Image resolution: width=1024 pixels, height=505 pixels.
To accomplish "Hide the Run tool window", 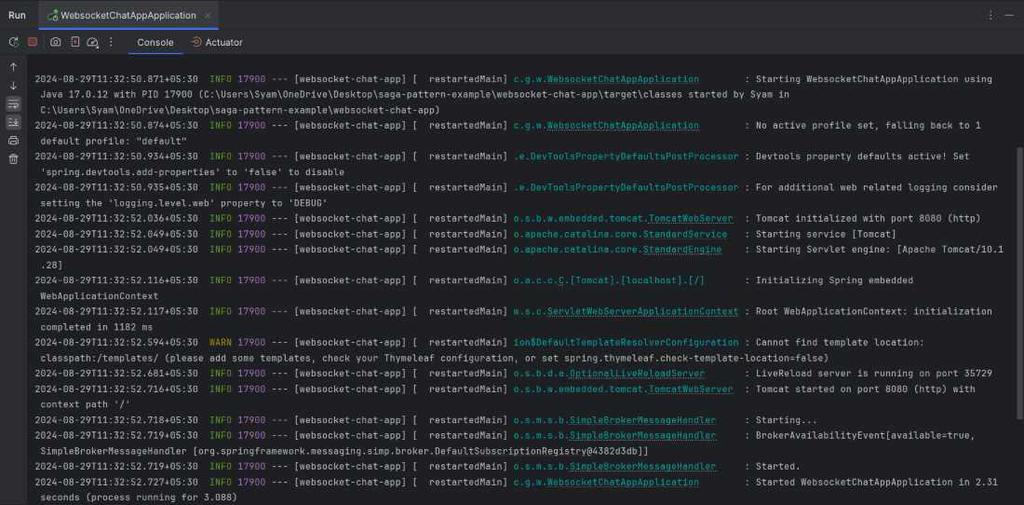I will point(1009,15).
